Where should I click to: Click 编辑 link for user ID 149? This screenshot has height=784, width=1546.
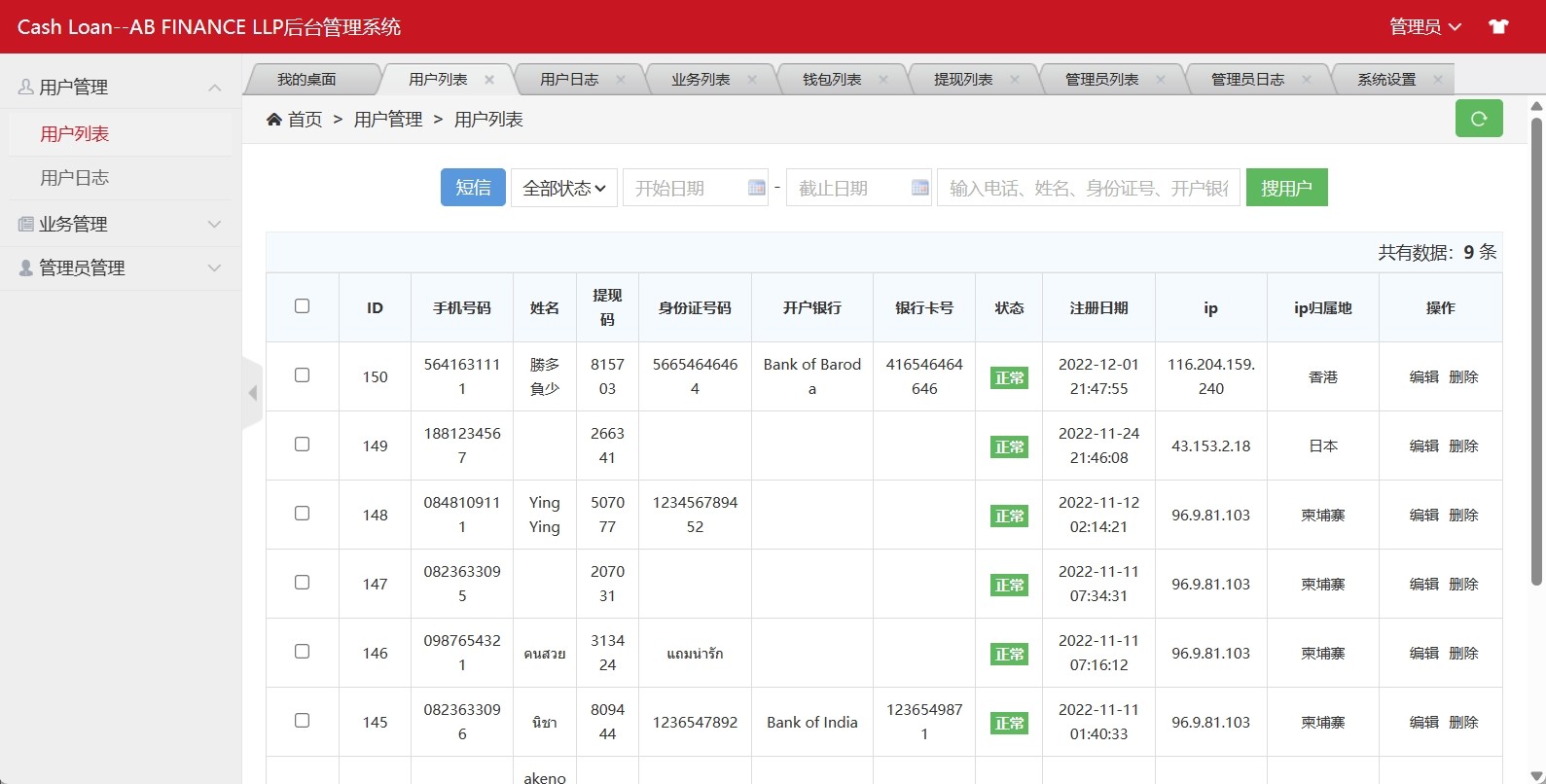pos(1423,445)
